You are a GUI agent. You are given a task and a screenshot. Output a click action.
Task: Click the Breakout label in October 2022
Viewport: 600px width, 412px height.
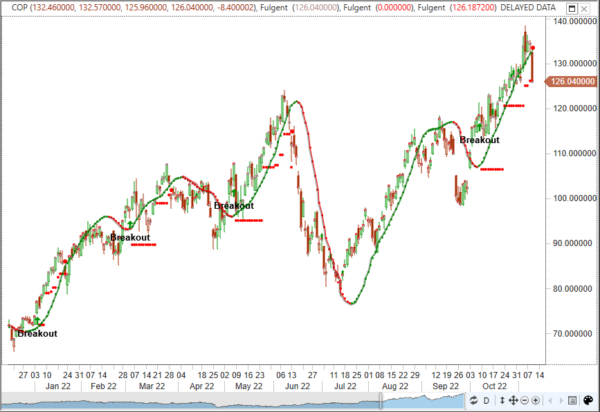click(479, 140)
